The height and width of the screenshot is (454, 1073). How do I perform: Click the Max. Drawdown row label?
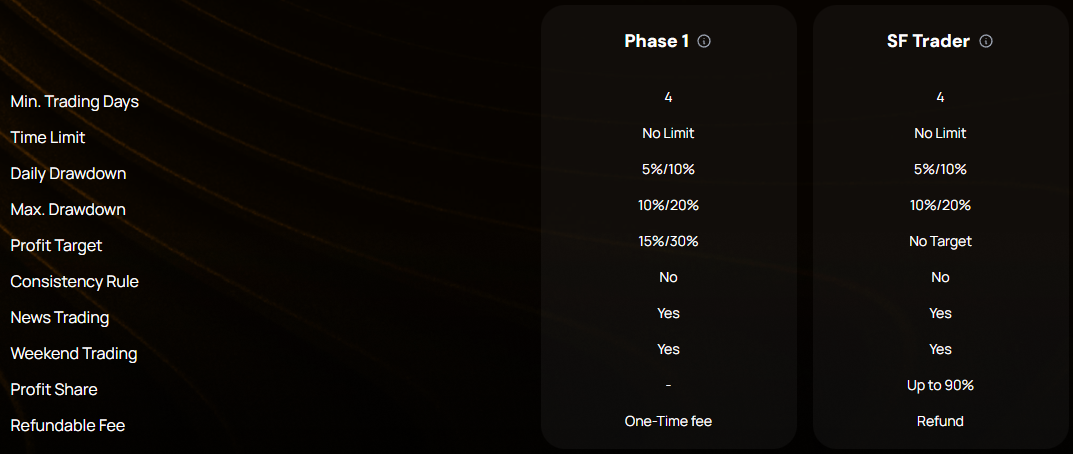point(68,210)
